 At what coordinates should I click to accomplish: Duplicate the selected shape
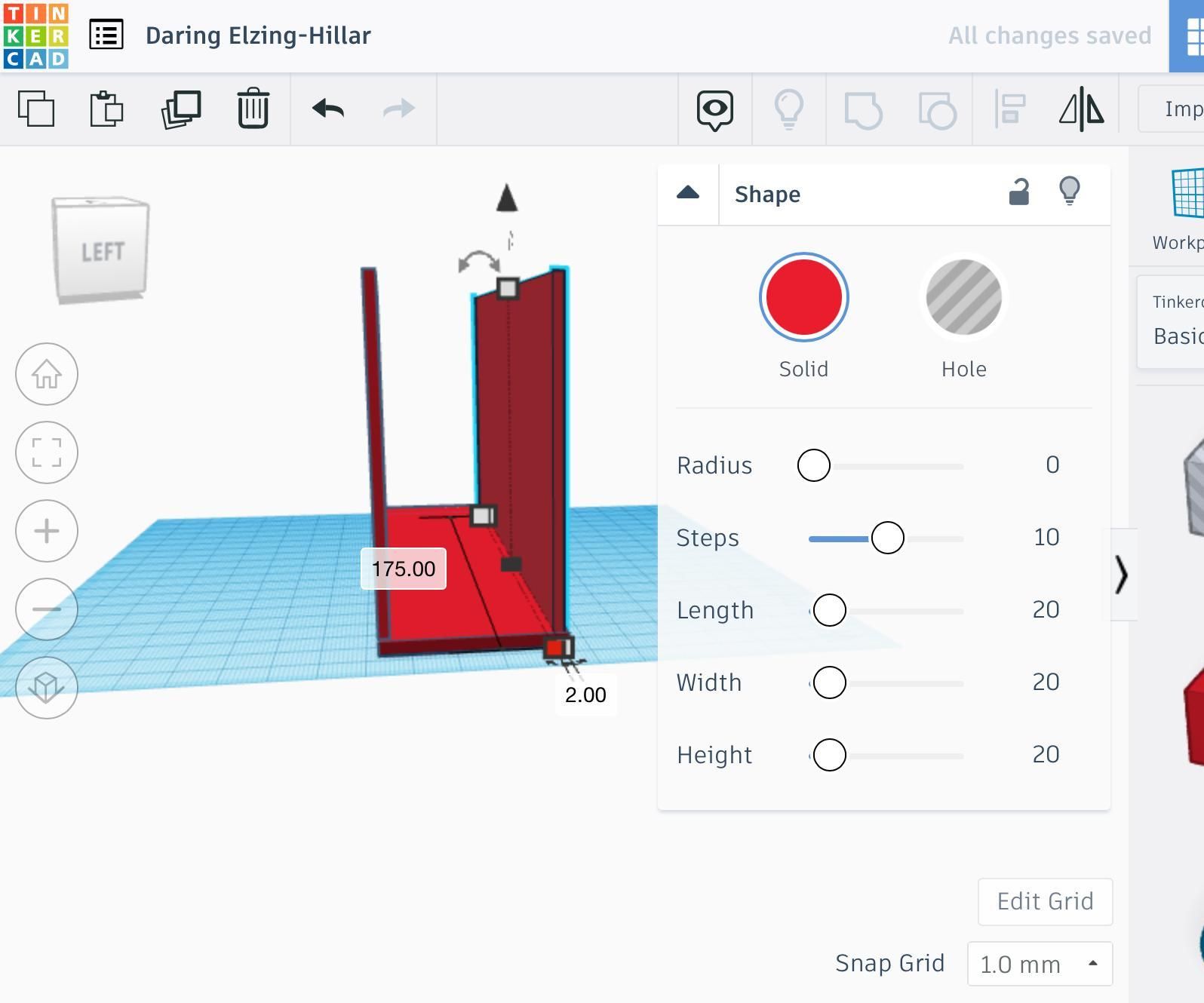pos(181,109)
